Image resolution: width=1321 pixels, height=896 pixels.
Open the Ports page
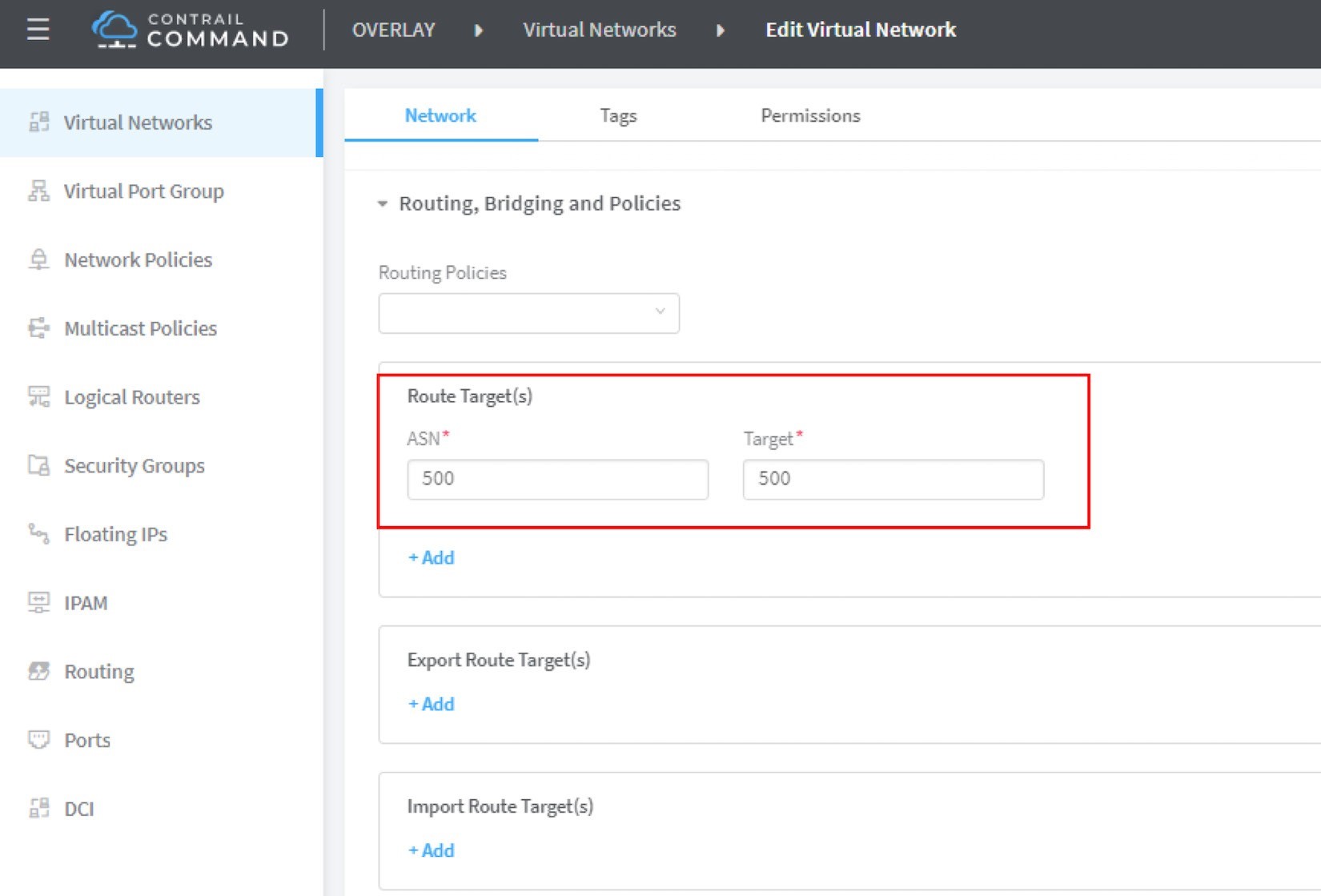tap(87, 740)
